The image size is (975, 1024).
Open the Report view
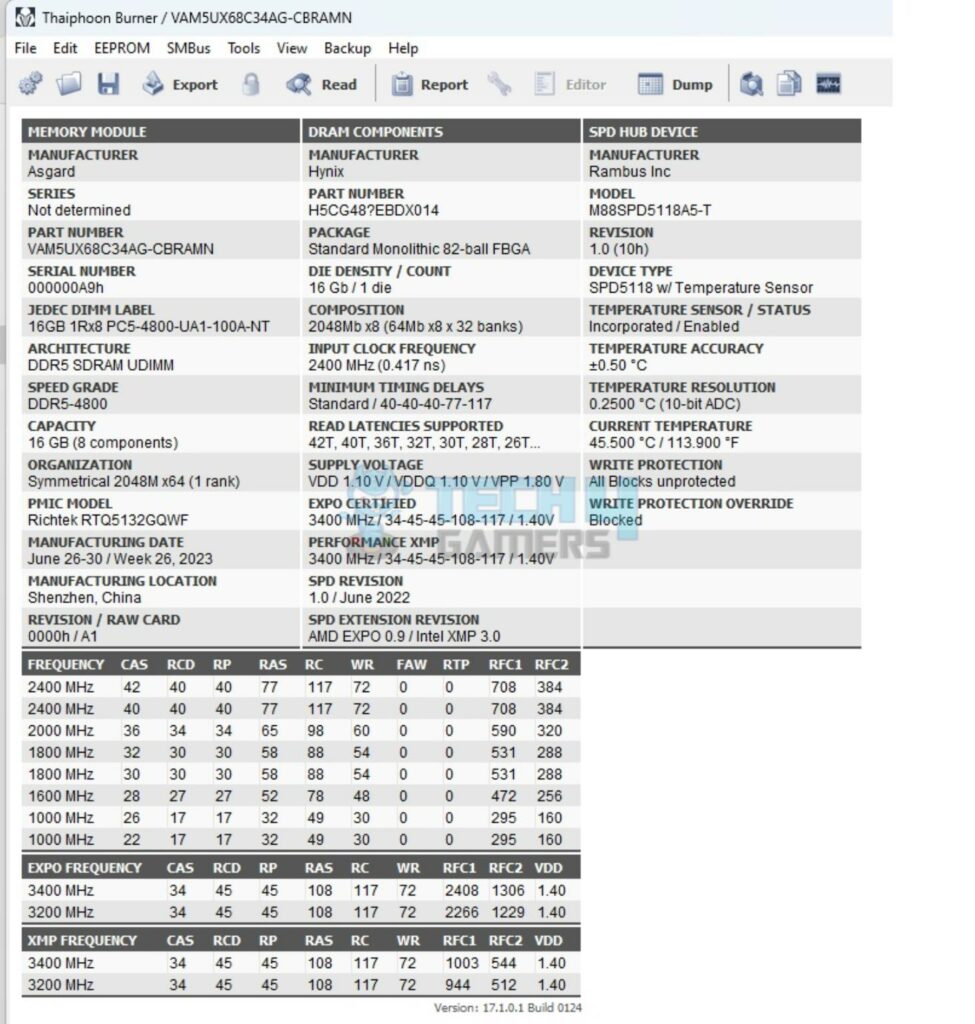[x=430, y=84]
